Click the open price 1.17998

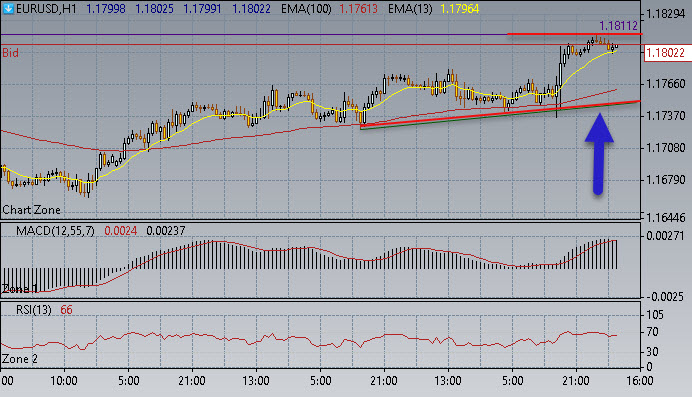[105, 8]
